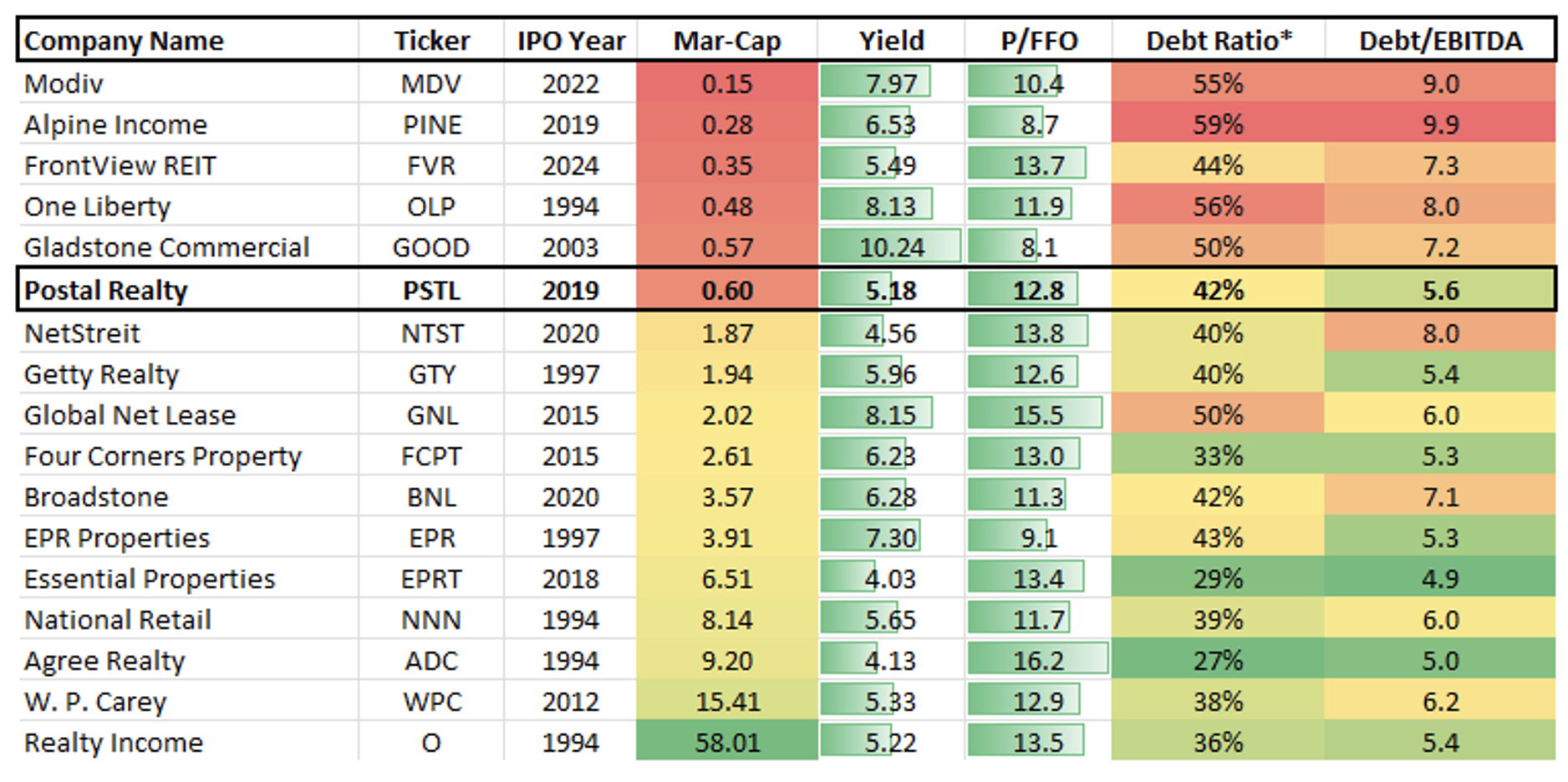
Task: Click FrontView REIT's 2024 IPO year cell
Action: [x=570, y=165]
